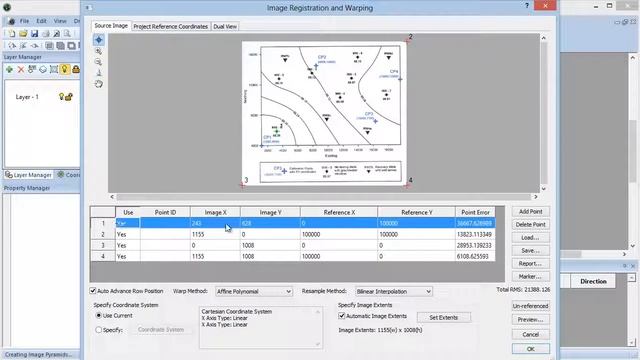Click the Save floppy disk icon
640x360 pixels.
point(34,33)
